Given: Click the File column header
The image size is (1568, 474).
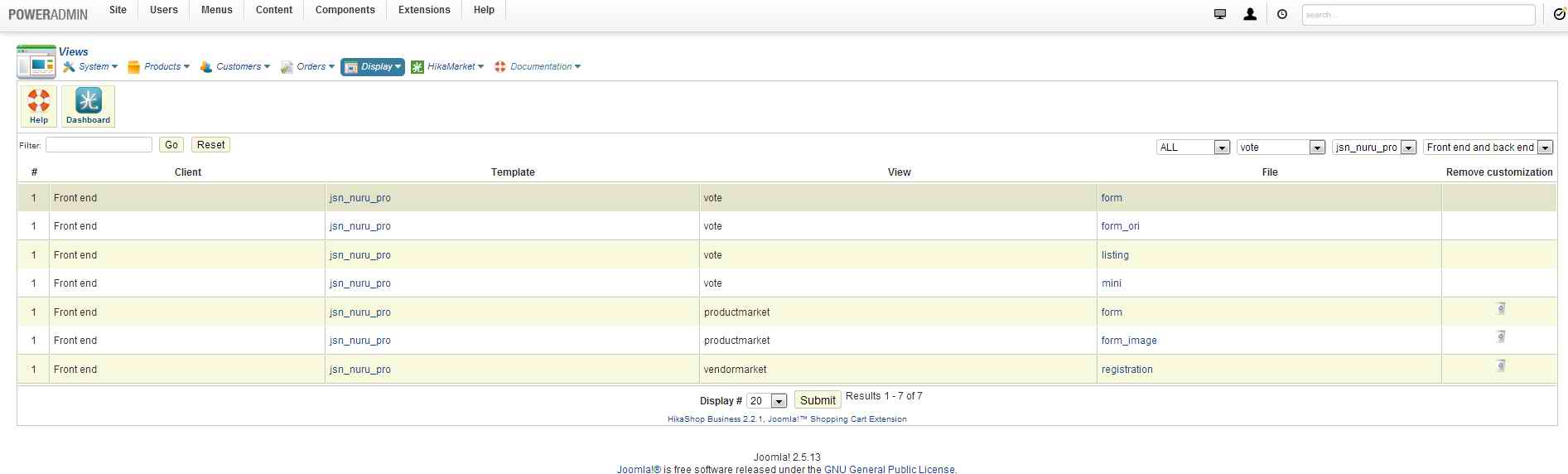Looking at the screenshot, I should pyautogui.click(x=1270, y=172).
